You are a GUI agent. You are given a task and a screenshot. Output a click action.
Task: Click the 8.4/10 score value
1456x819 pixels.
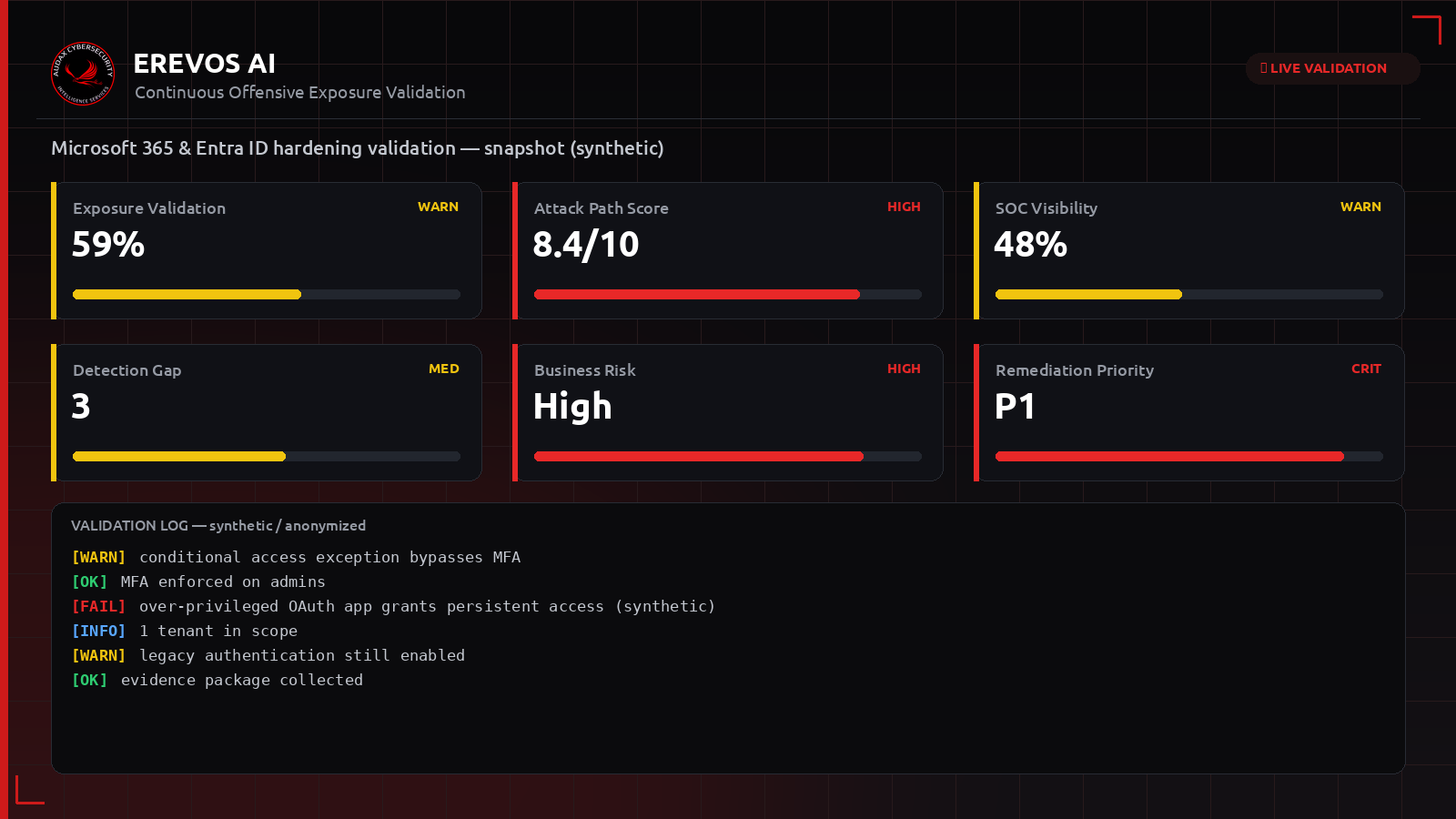coord(586,245)
